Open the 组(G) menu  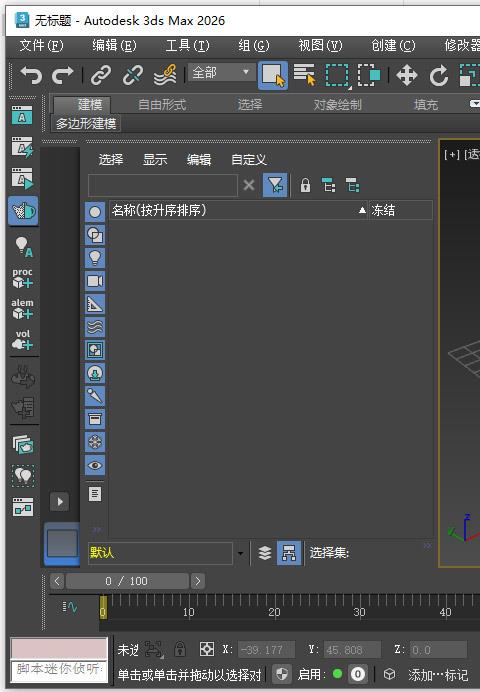(x=254, y=45)
